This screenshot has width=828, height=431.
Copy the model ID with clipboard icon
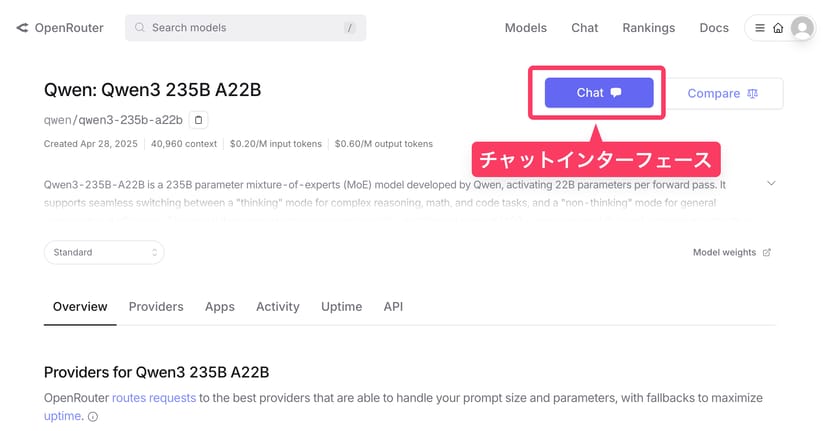click(x=198, y=120)
